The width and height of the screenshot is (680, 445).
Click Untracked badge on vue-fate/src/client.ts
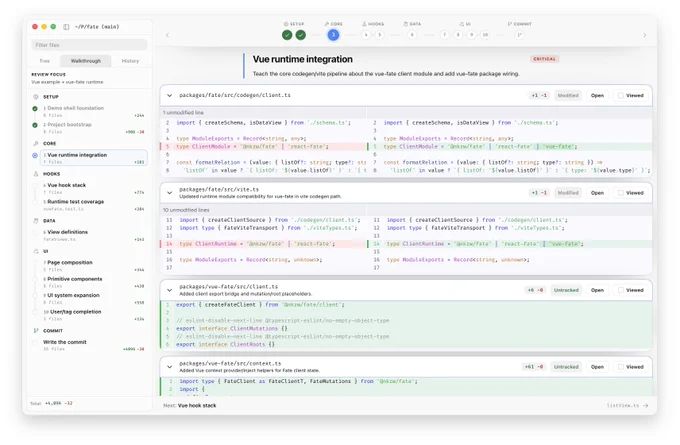566,290
